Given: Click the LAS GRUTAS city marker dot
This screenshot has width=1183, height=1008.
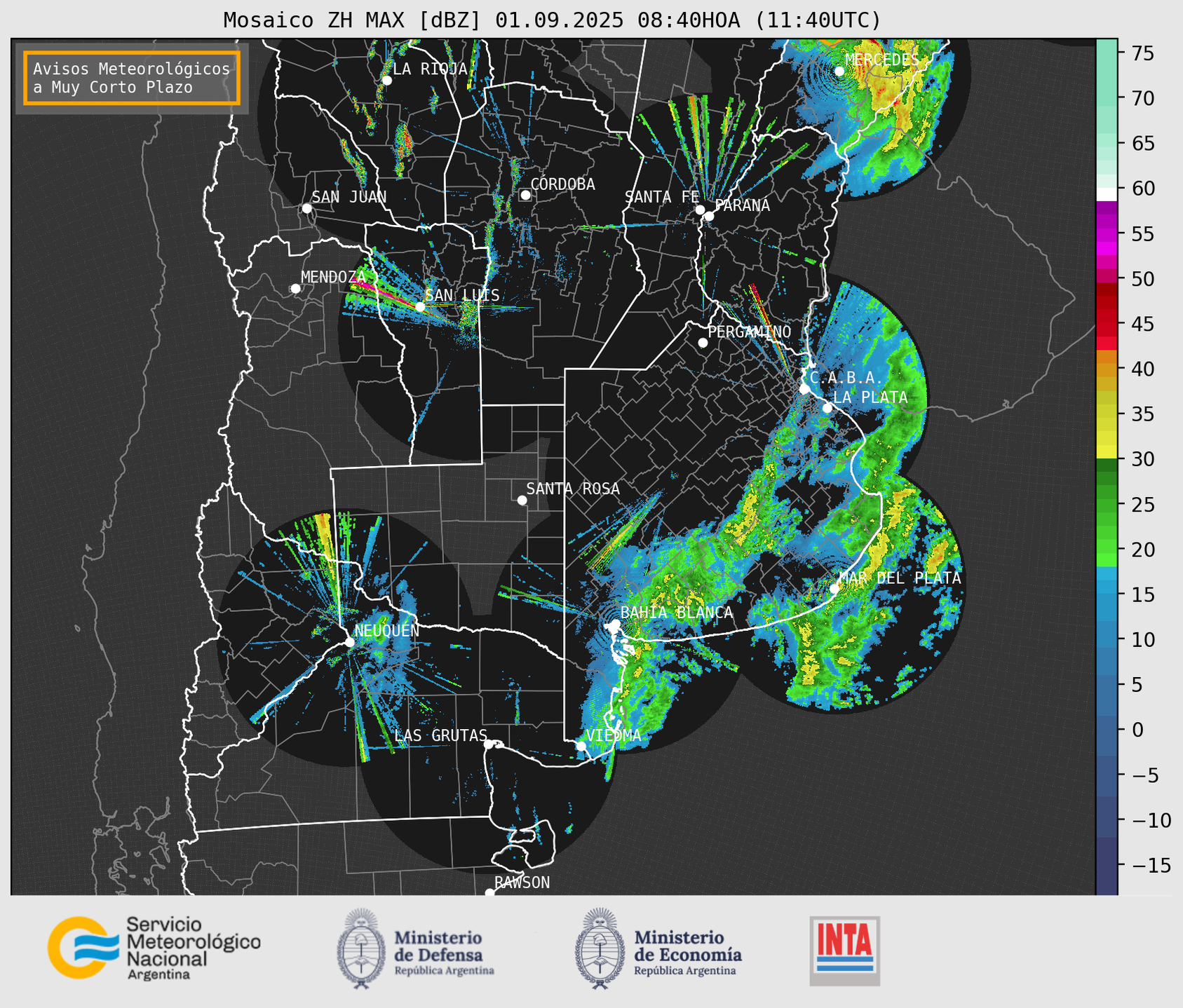Looking at the screenshot, I should (x=489, y=744).
